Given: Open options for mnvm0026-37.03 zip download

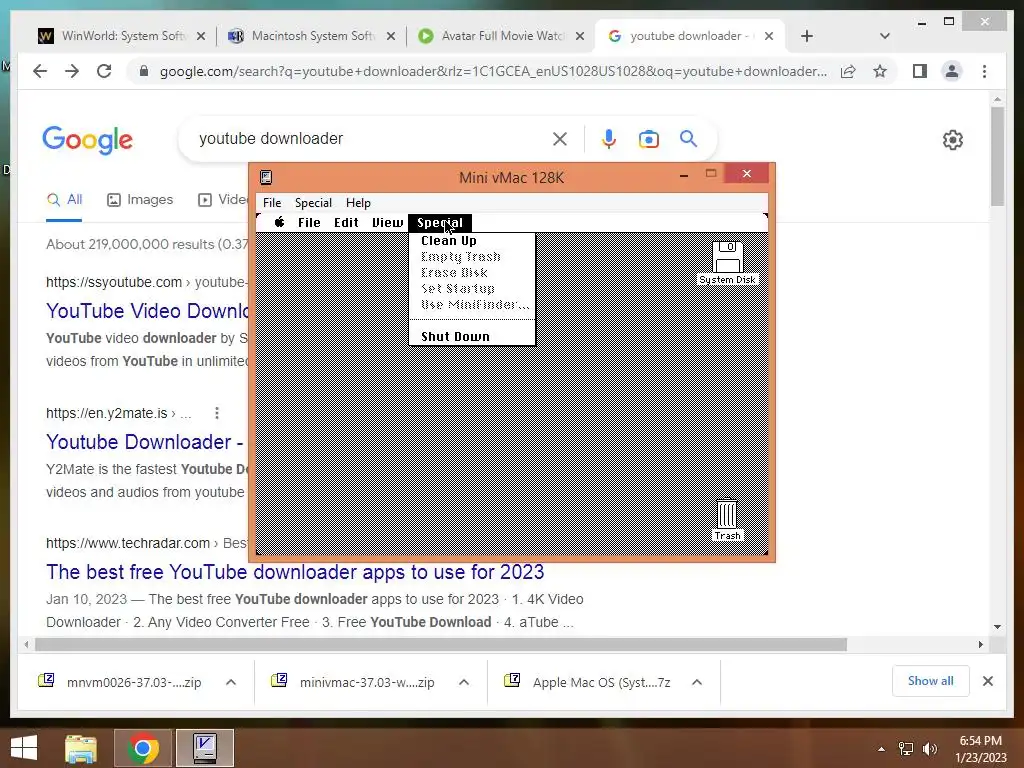Looking at the screenshot, I should [231, 682].
